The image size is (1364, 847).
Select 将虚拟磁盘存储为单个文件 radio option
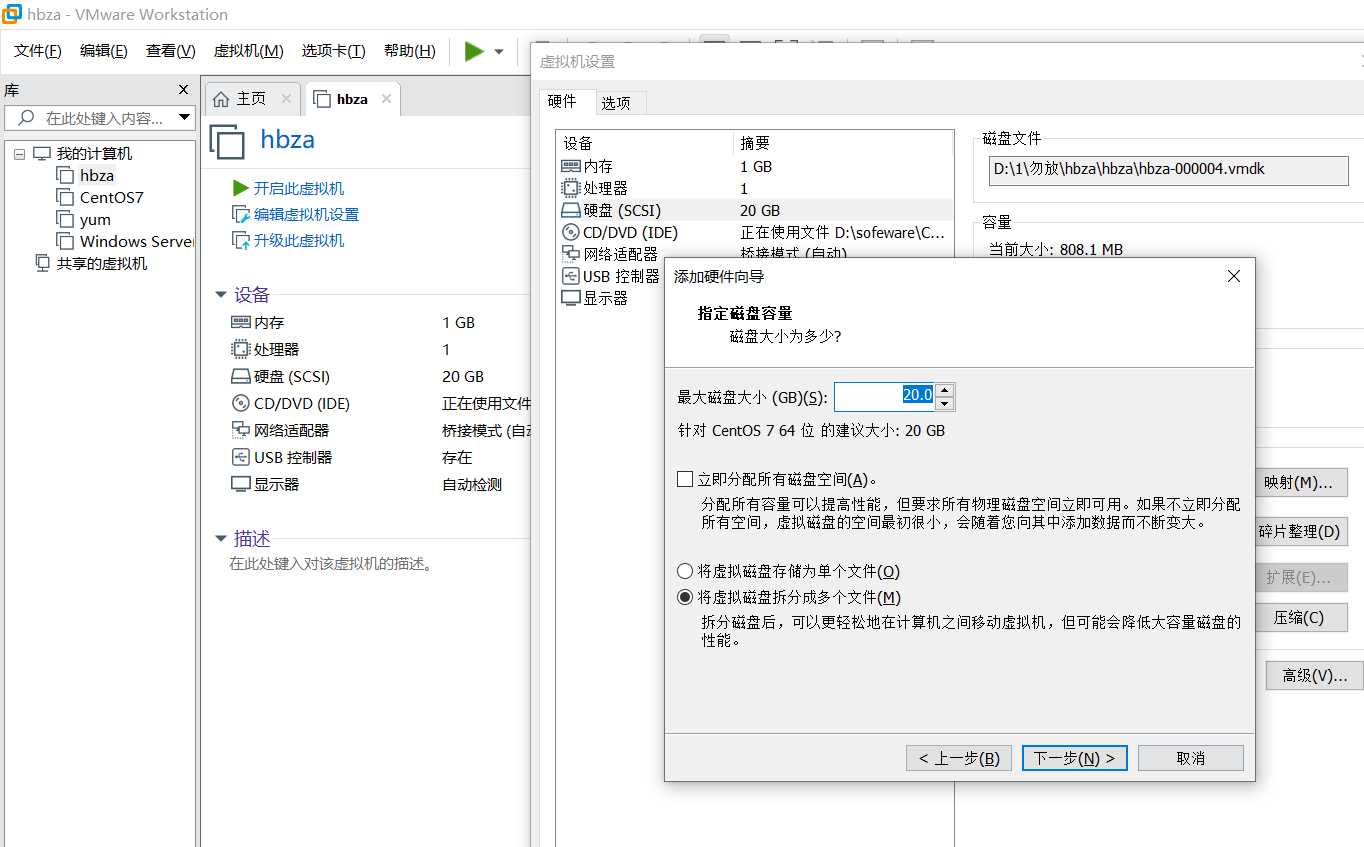pos(685,571)
